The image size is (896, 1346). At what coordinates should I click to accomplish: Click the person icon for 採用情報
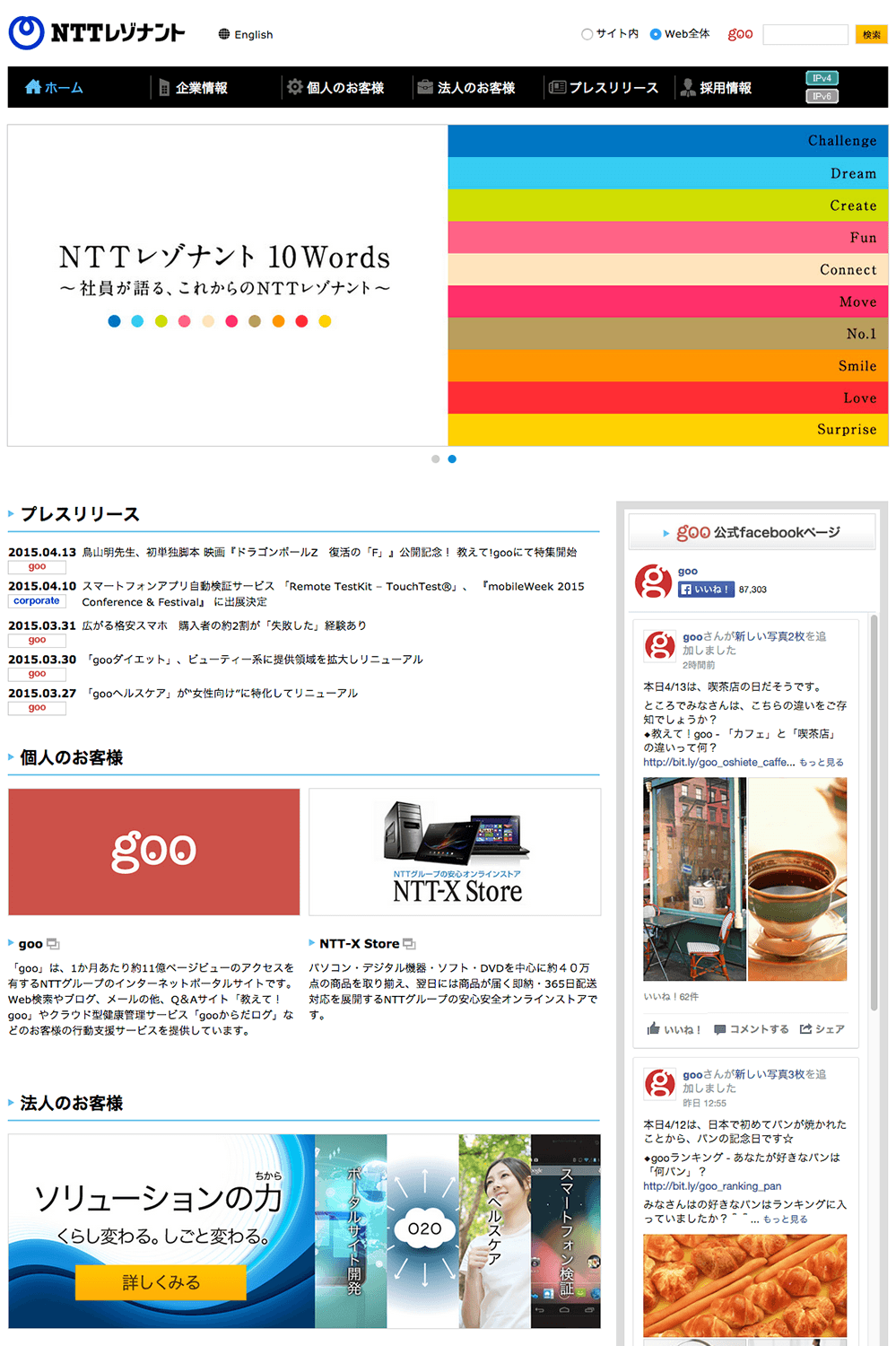click(688, 87)
